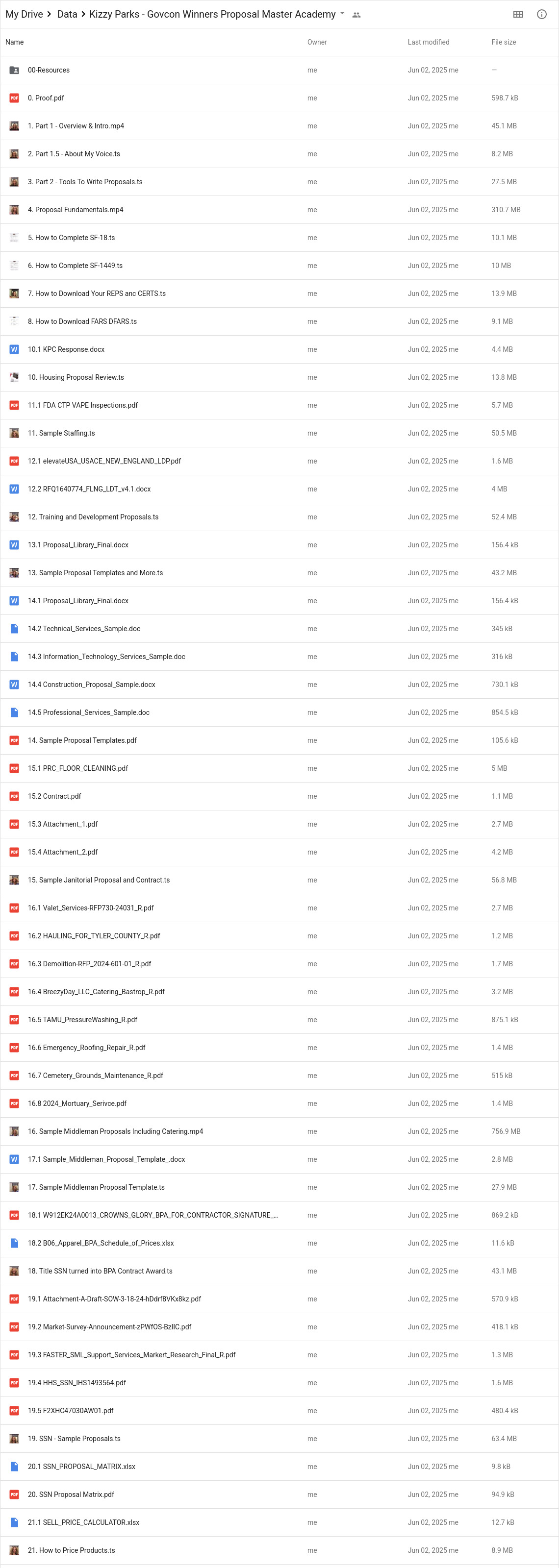Select the 19.4 HHS_SSN_IHS1493564.pdf row
The image size is (559, 1568).
(279, 1383)
